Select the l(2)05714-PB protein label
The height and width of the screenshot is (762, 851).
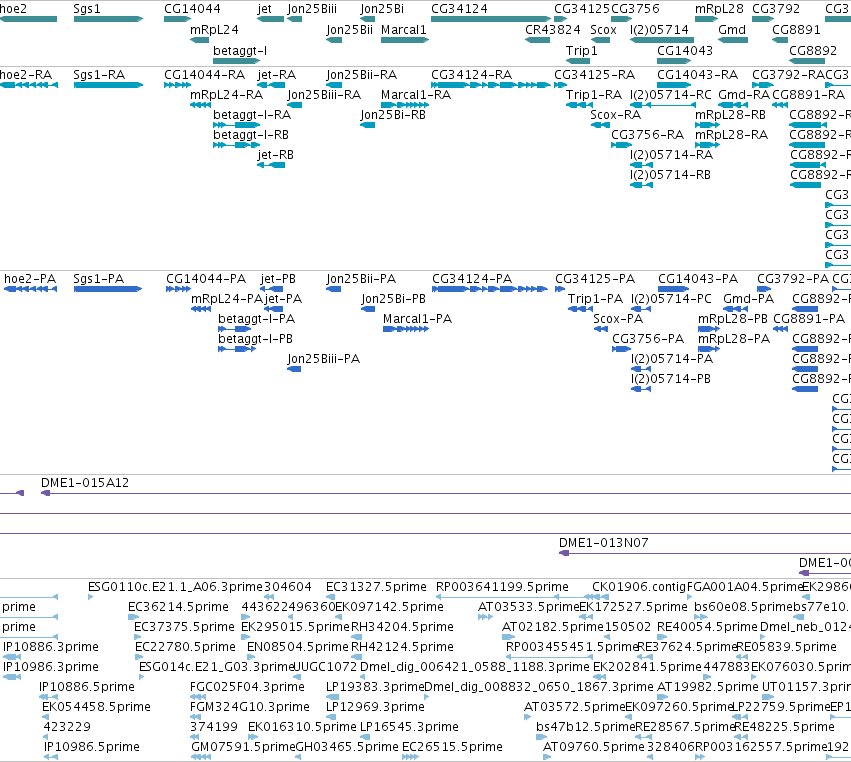click(671, 379)
